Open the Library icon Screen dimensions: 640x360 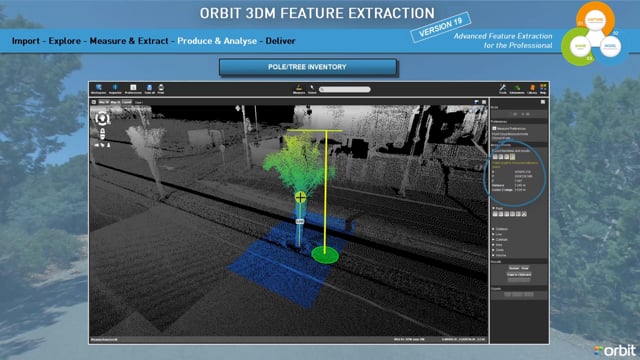(x=532, y=89)
